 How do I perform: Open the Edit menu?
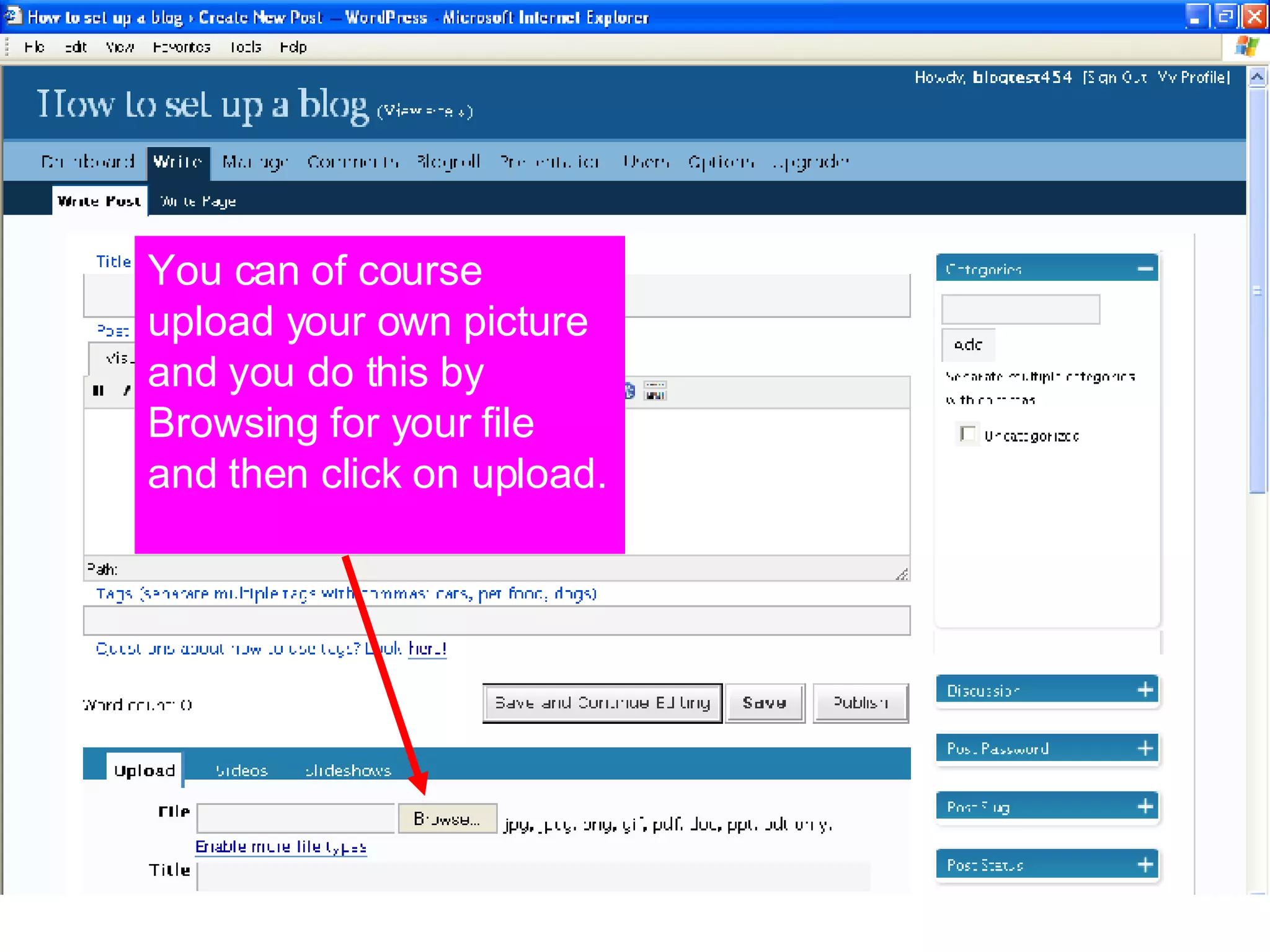[x=76, y=47]
